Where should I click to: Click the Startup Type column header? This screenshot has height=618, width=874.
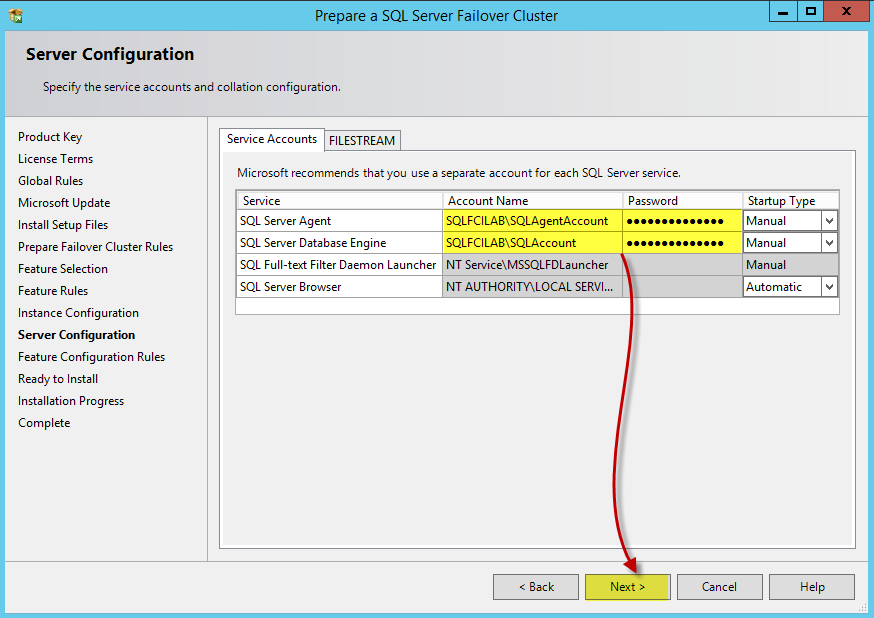point(790,201)
